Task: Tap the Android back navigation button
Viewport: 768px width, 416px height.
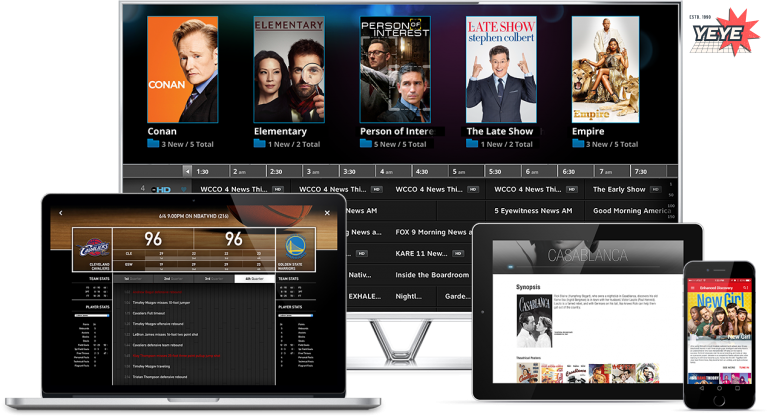Action: coord(701,388)
